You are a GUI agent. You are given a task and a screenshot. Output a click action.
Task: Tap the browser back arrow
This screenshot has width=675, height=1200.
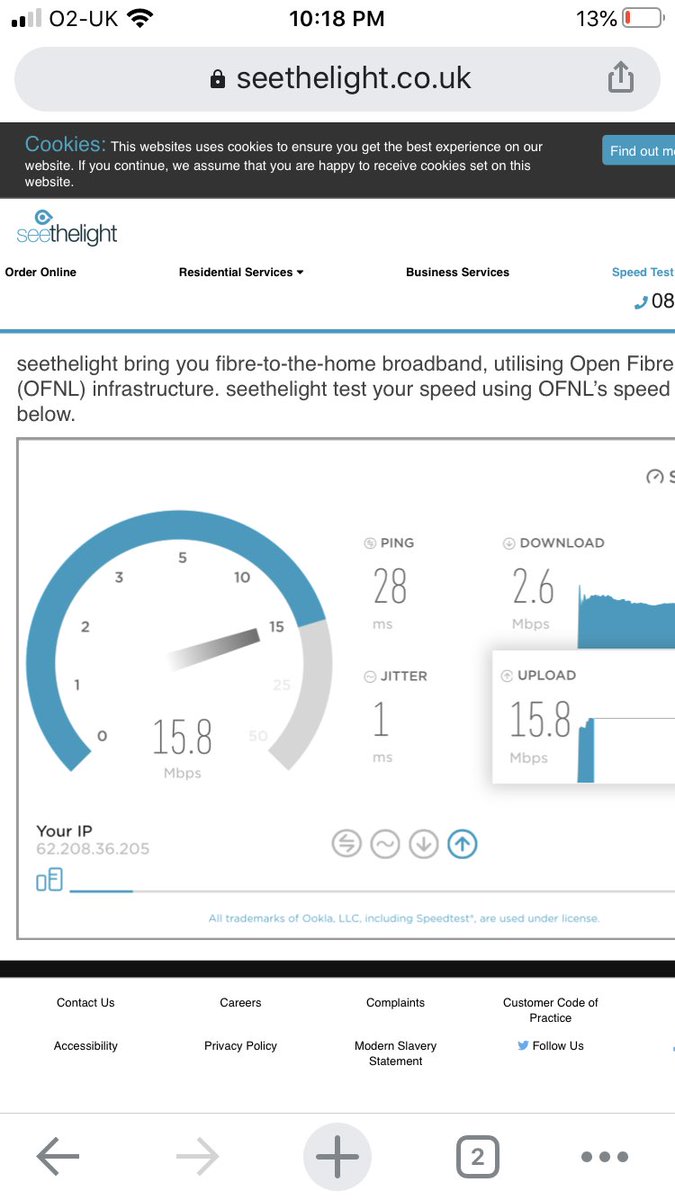[58, 1157]
